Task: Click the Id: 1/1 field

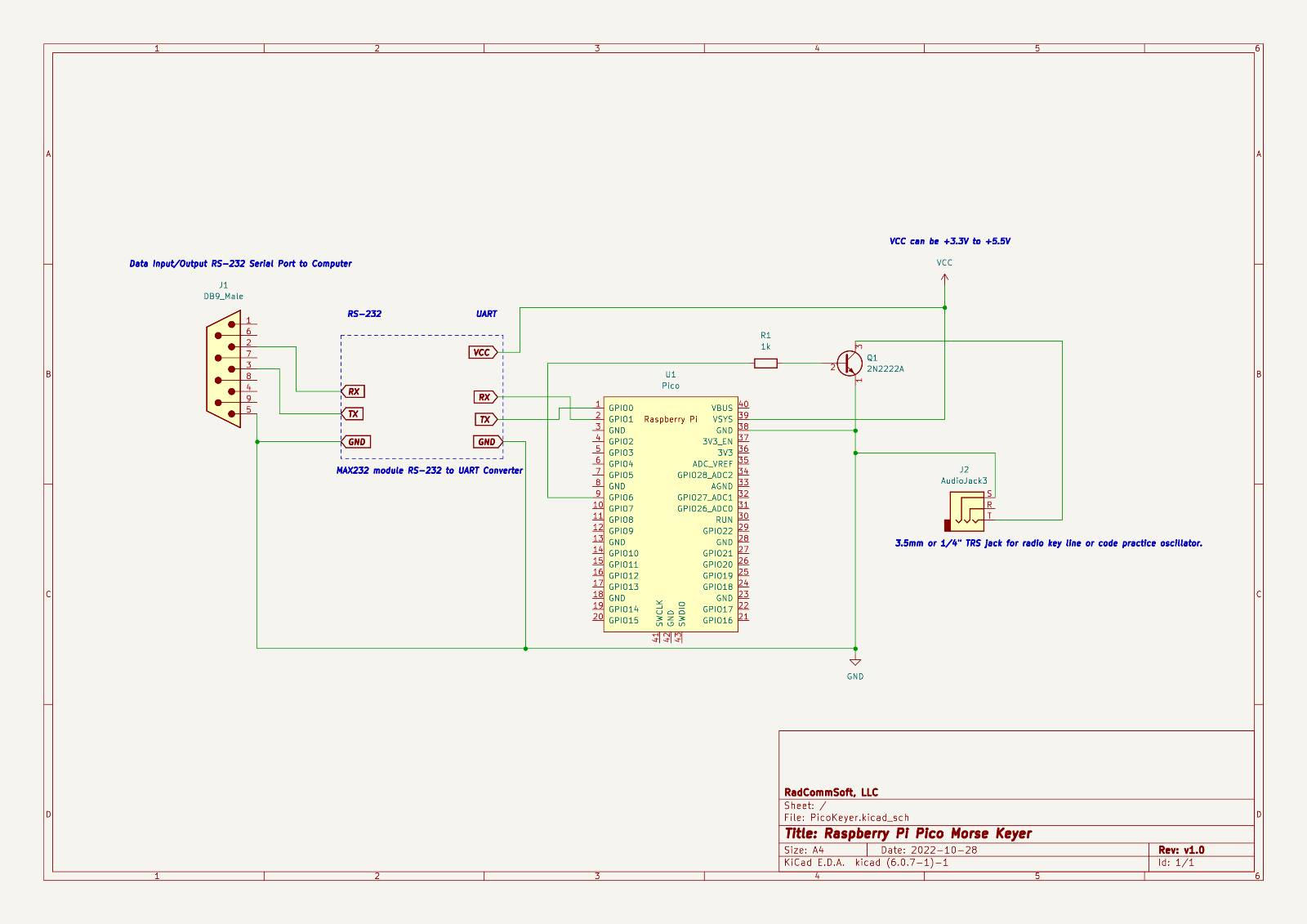Action: tap(1176, 862)
